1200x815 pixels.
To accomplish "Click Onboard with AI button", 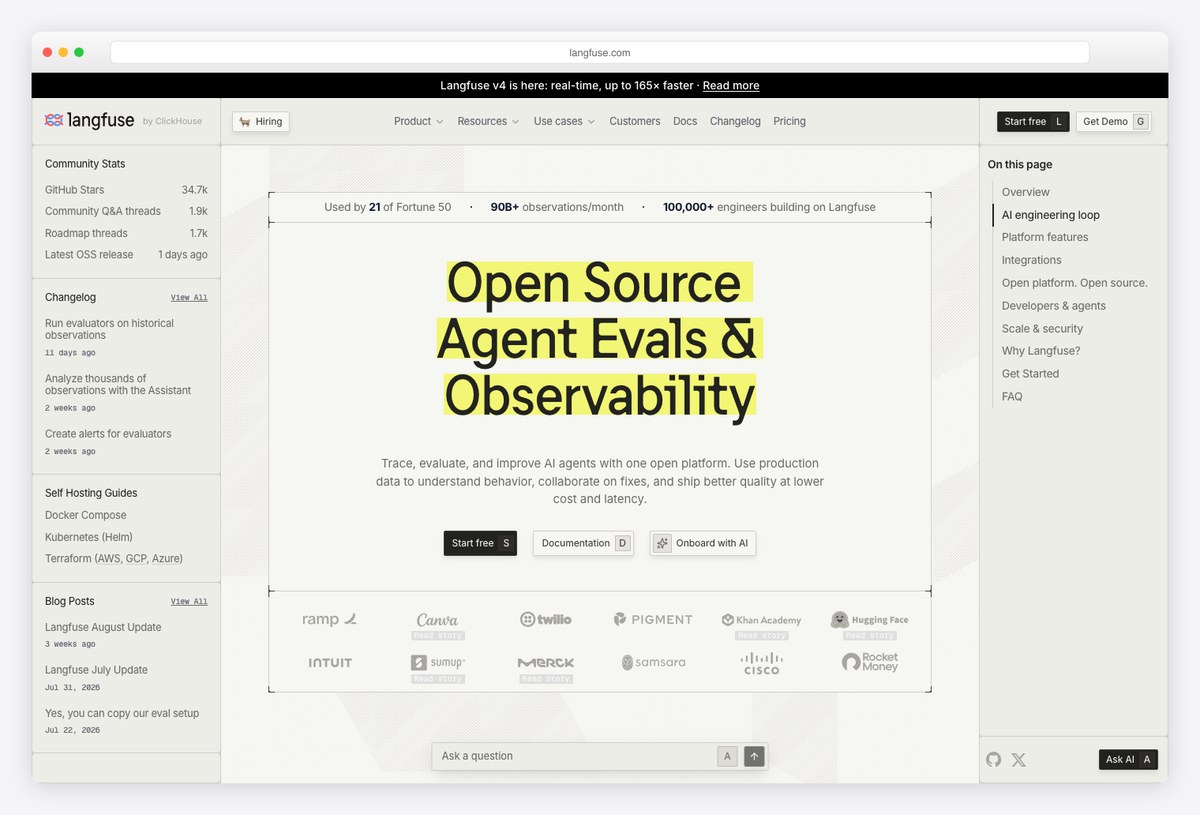I will point(702,543).
